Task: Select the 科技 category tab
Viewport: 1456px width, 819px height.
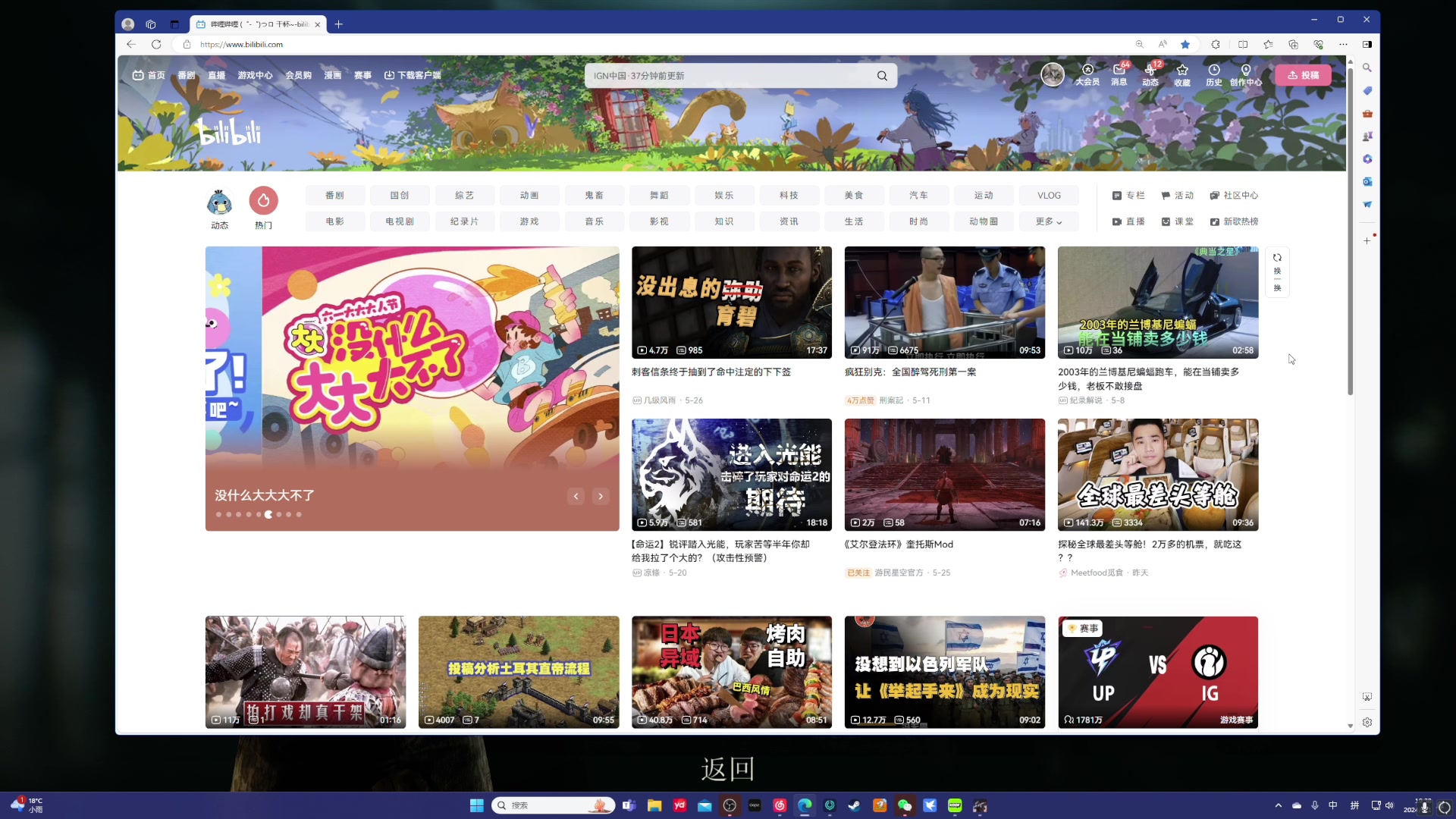Action: 789,196
